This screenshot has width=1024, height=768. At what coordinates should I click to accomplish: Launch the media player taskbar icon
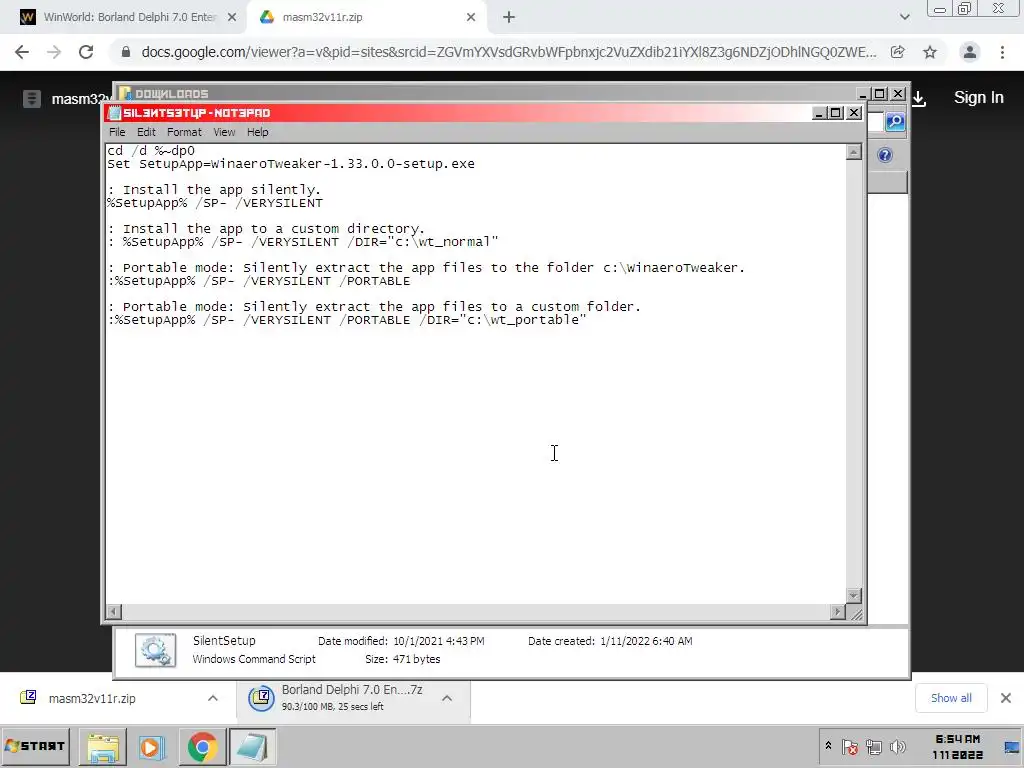151,747
